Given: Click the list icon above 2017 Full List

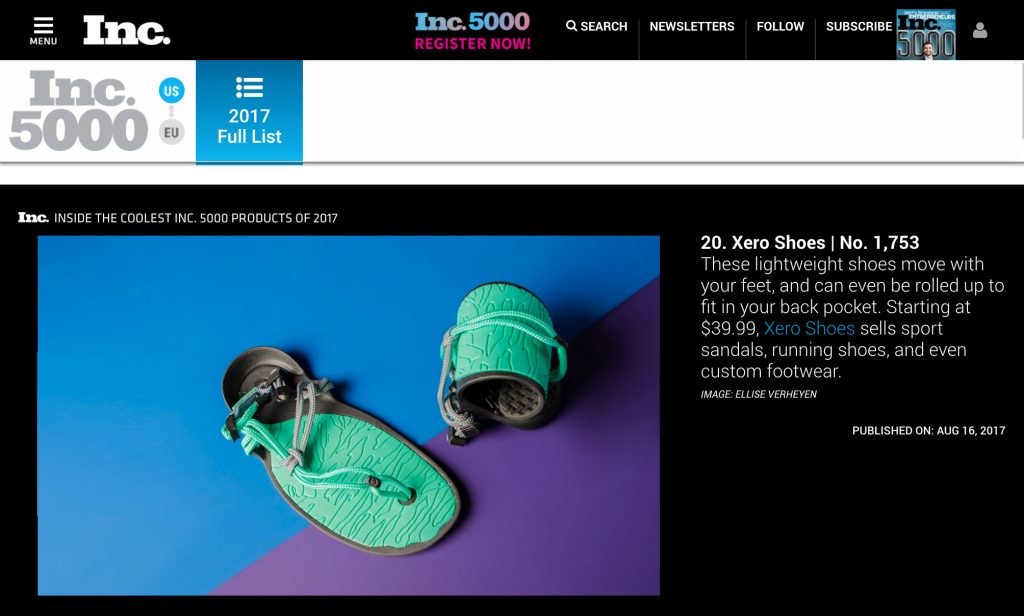Looking at the screenshot, I should pyautogui.click(x=249, y=87).
